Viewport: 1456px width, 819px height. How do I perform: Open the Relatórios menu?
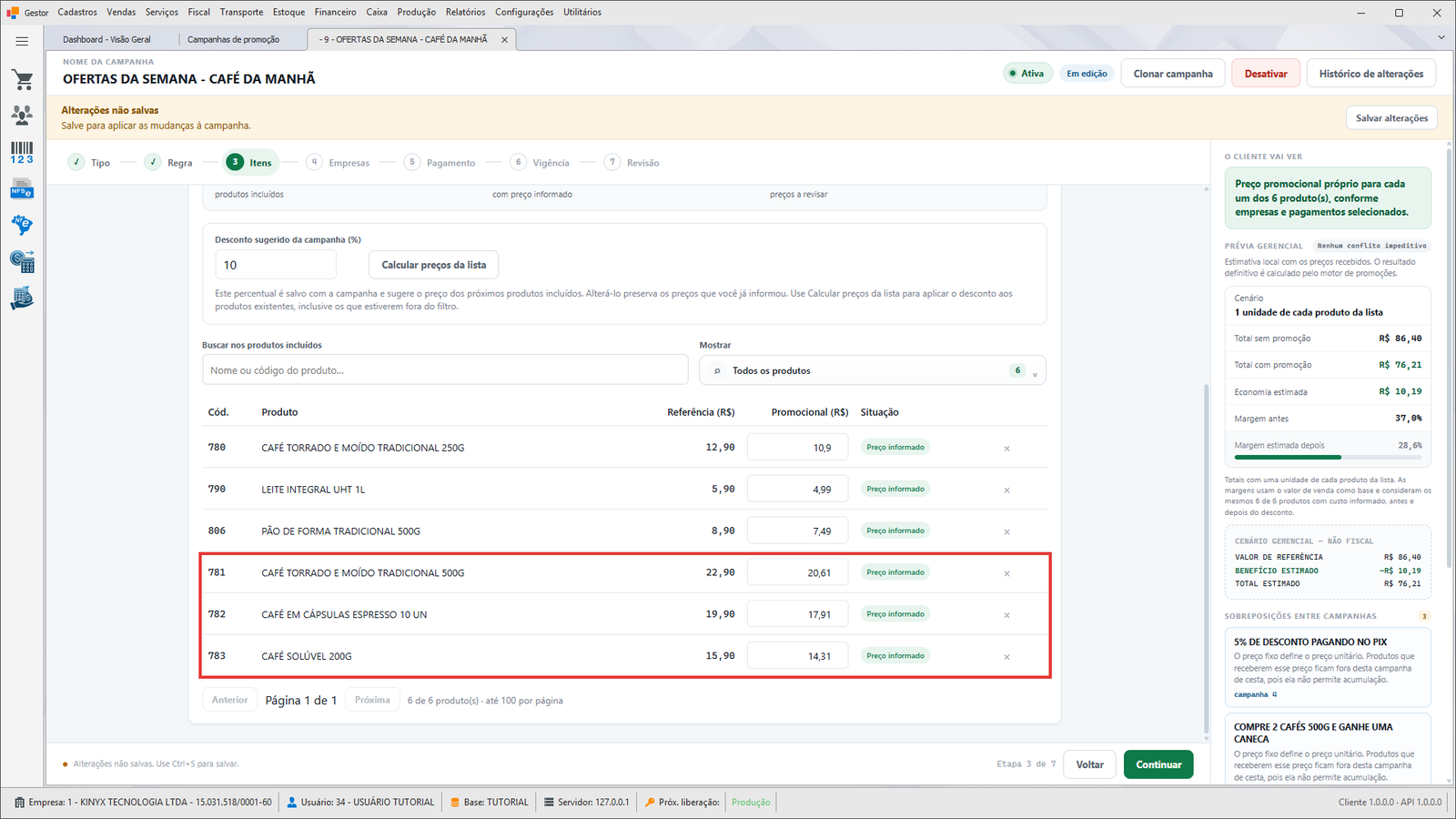click(x=465, y=12)
